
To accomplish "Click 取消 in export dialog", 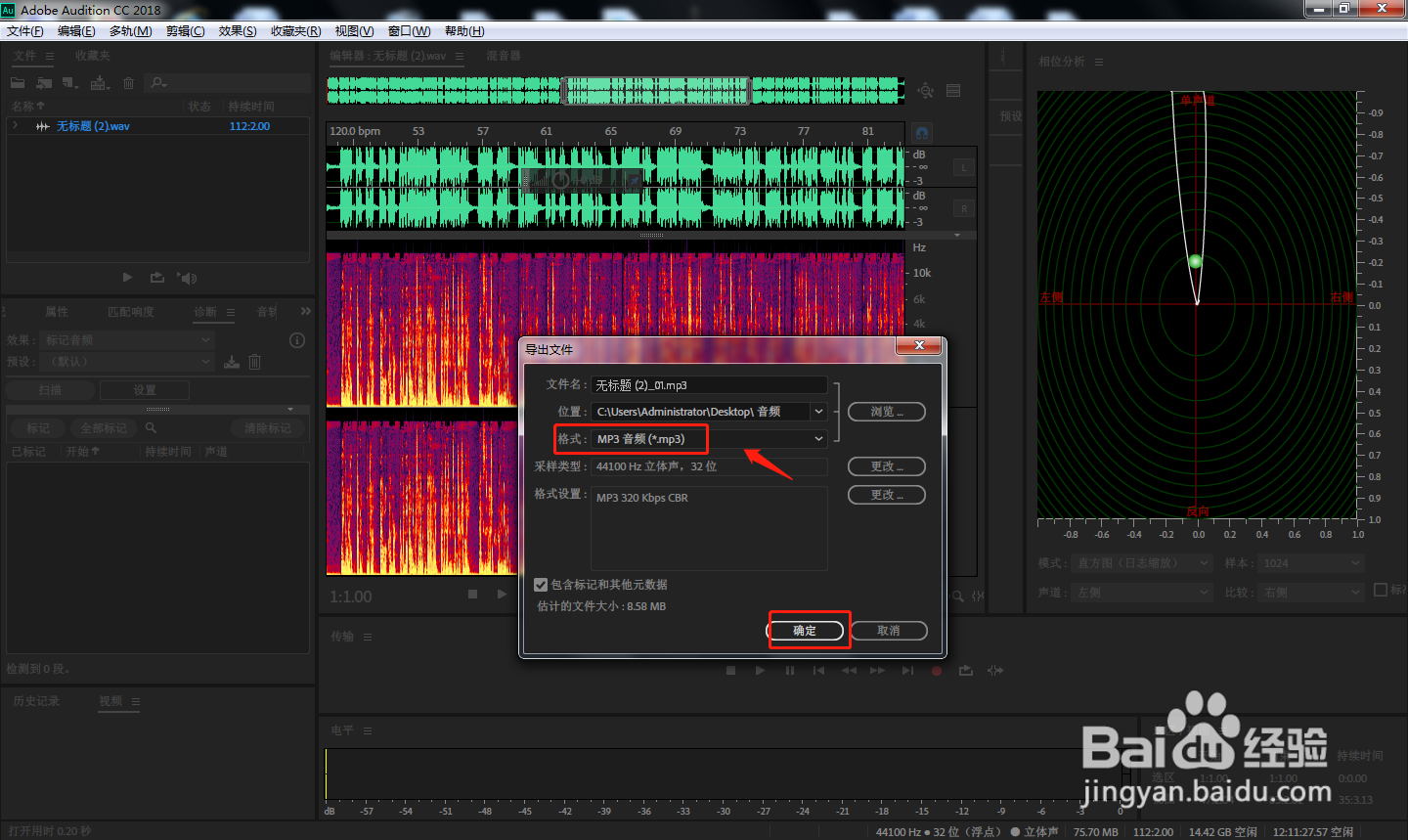I will pos(889,631).
